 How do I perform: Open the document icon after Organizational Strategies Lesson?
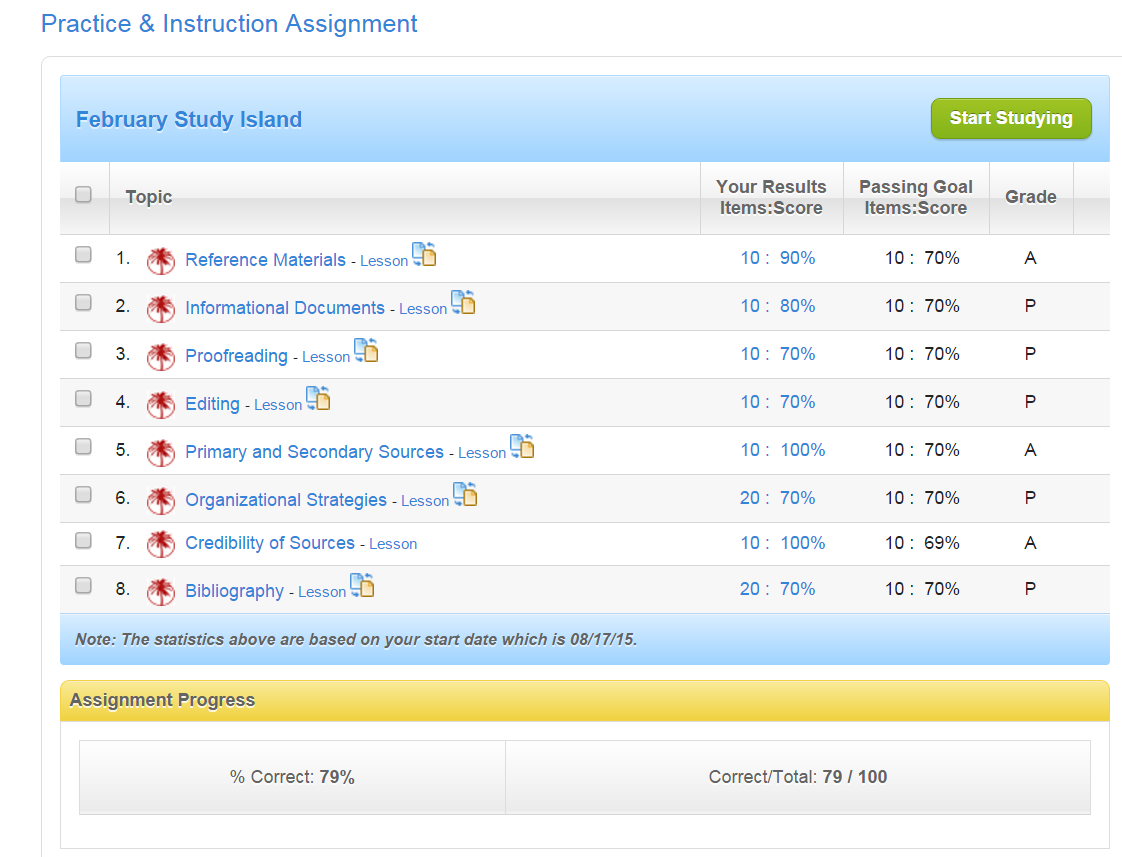(465, 494)
